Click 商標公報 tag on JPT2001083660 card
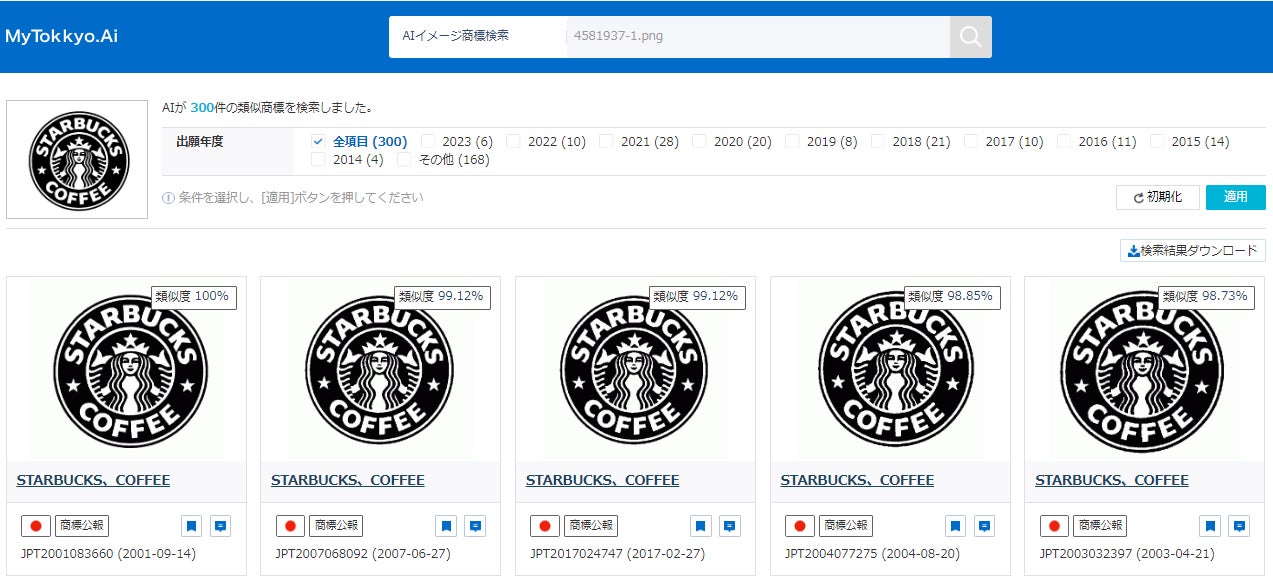The height and width of the screenshot is (584, 1273). pyautogui.click(x=81, y=525)
